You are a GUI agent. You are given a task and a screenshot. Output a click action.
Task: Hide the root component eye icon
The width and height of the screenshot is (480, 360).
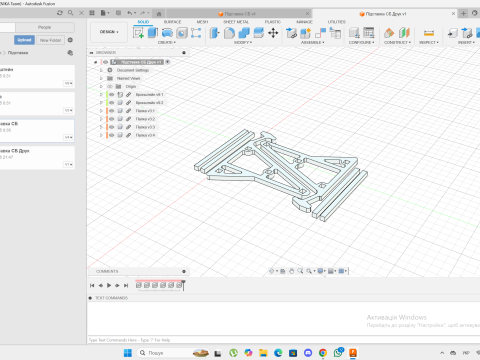click(105, 62)
